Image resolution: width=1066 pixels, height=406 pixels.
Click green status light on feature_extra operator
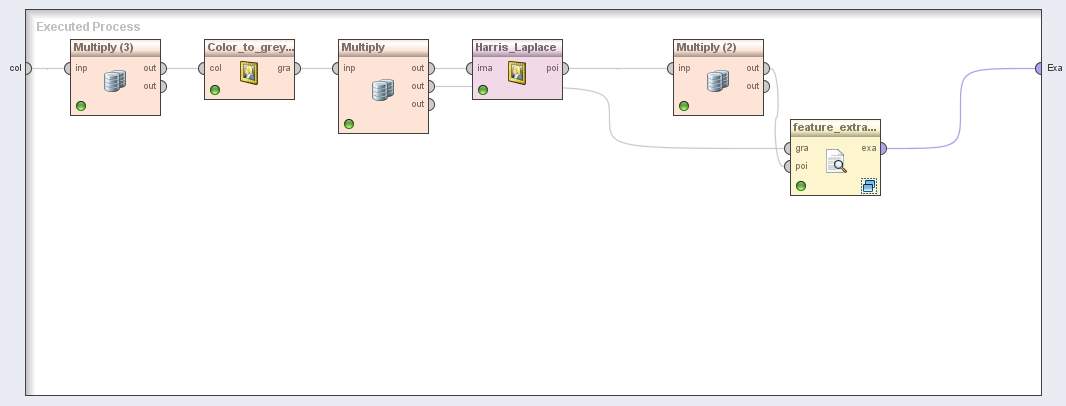click(x=801, y=186)
